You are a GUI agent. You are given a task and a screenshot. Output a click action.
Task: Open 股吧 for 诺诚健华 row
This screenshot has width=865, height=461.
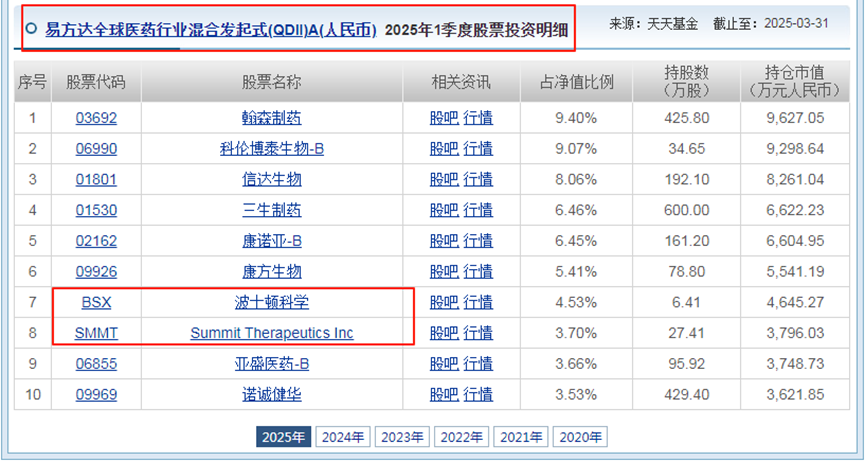tap(444, 395)
